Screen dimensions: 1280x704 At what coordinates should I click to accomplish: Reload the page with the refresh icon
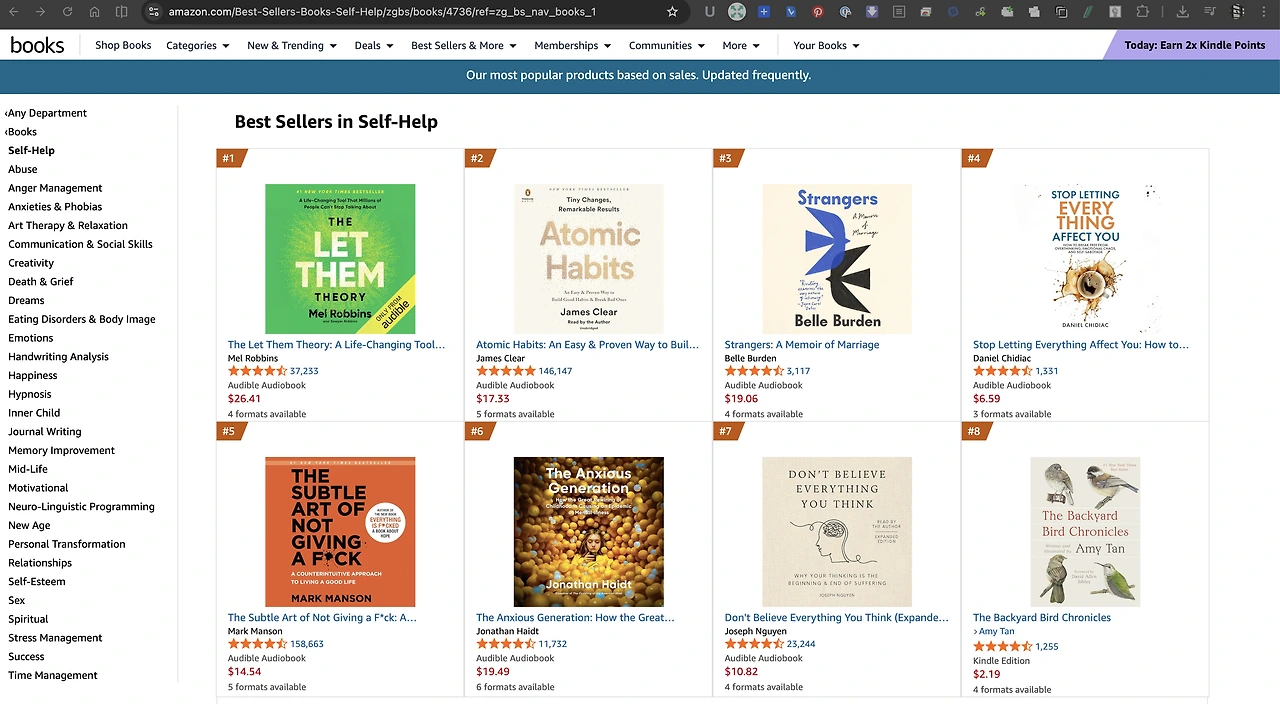click(66, 11)
